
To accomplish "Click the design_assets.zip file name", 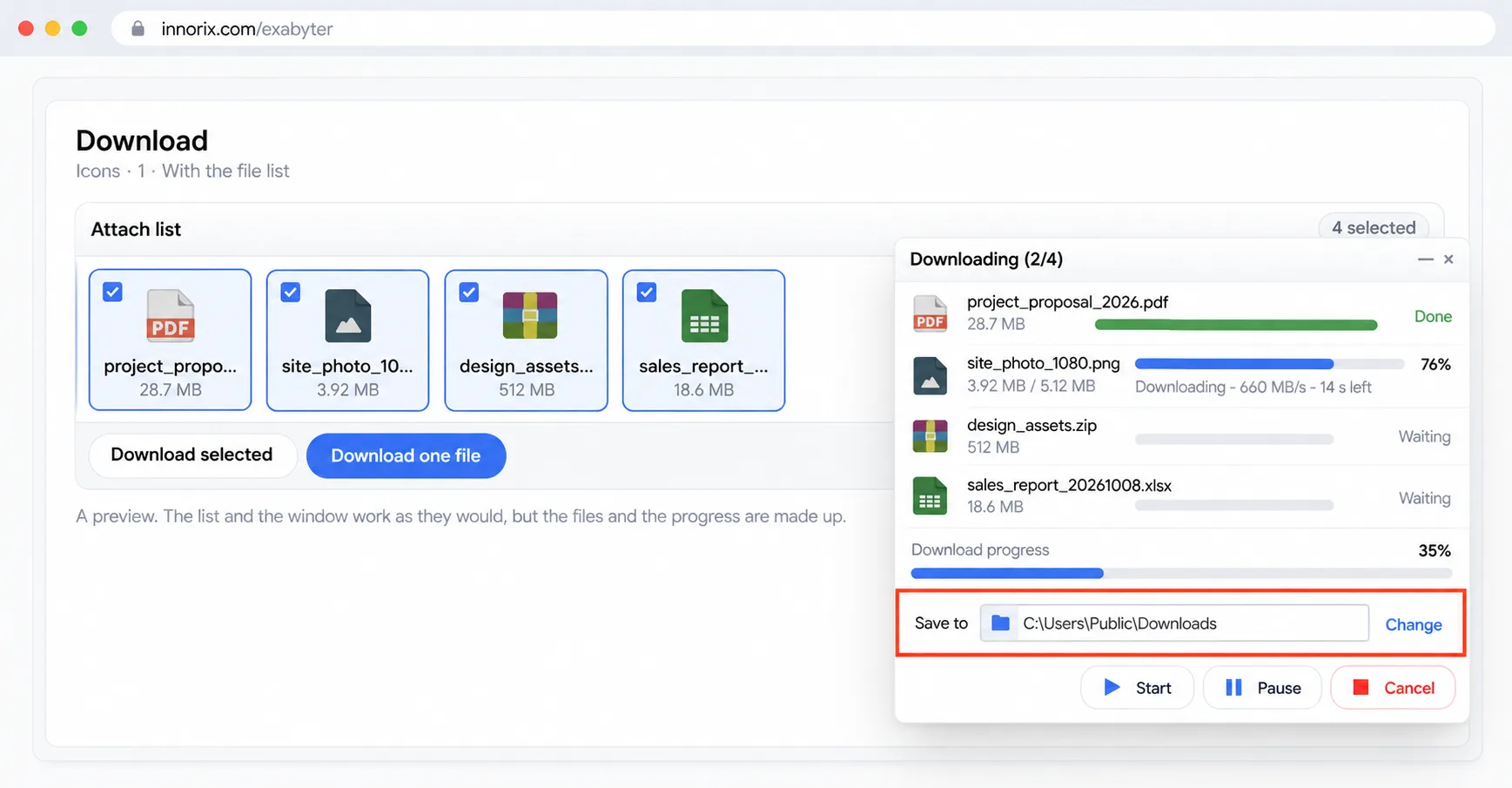I will 1032,425.
